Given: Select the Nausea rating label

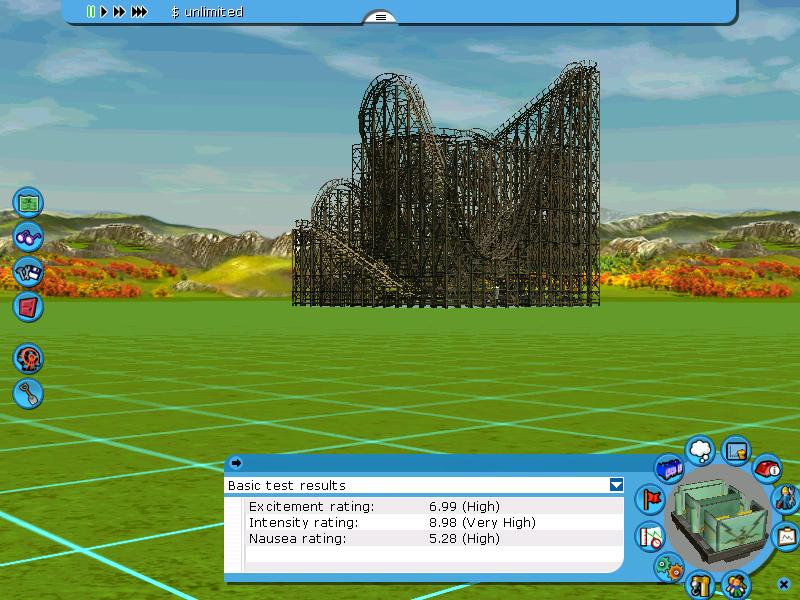Looking at the screenshot, I should point(297,538).
